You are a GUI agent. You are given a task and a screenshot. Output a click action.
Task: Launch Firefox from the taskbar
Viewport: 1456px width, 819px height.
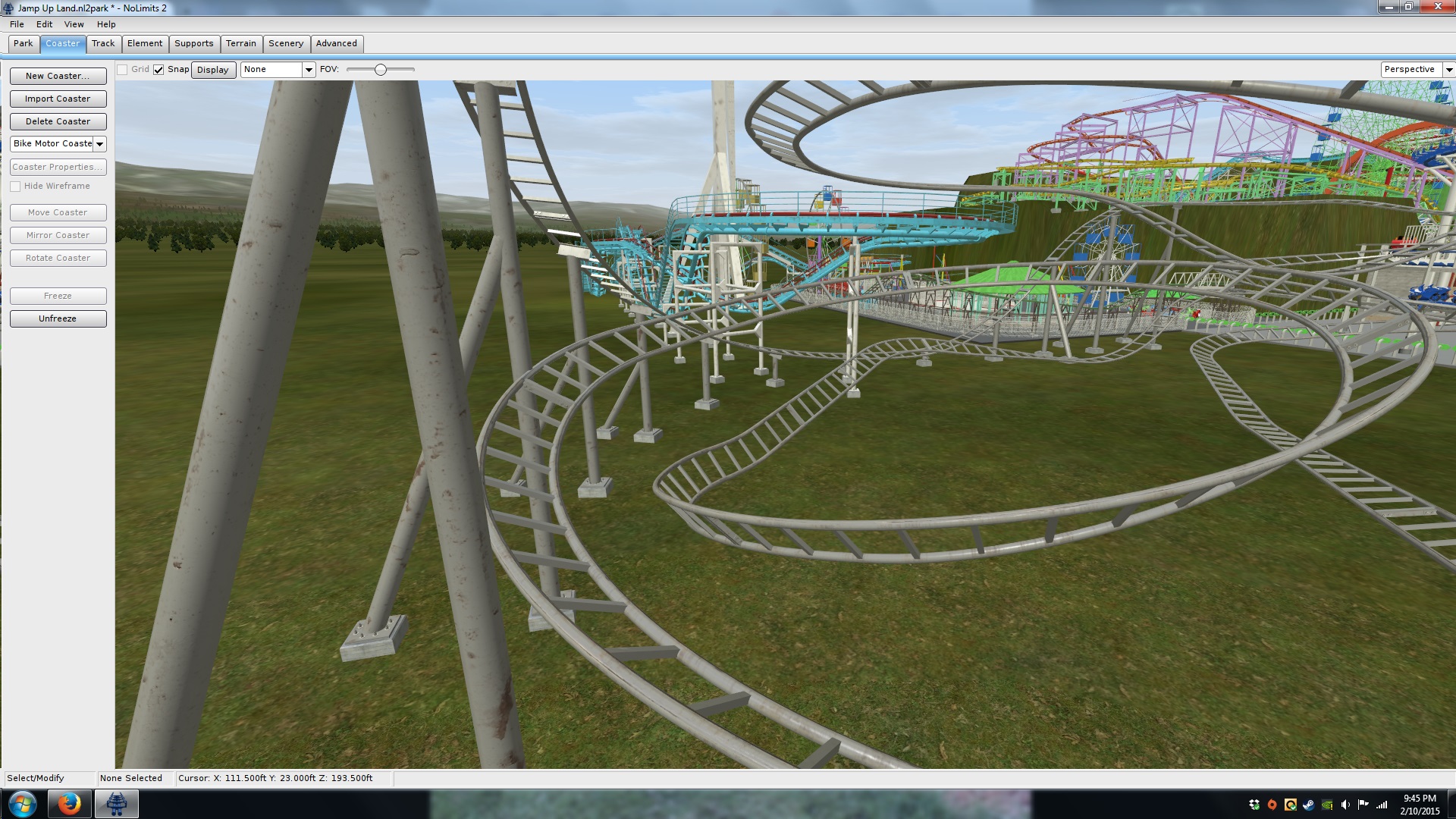coord(69,803)
